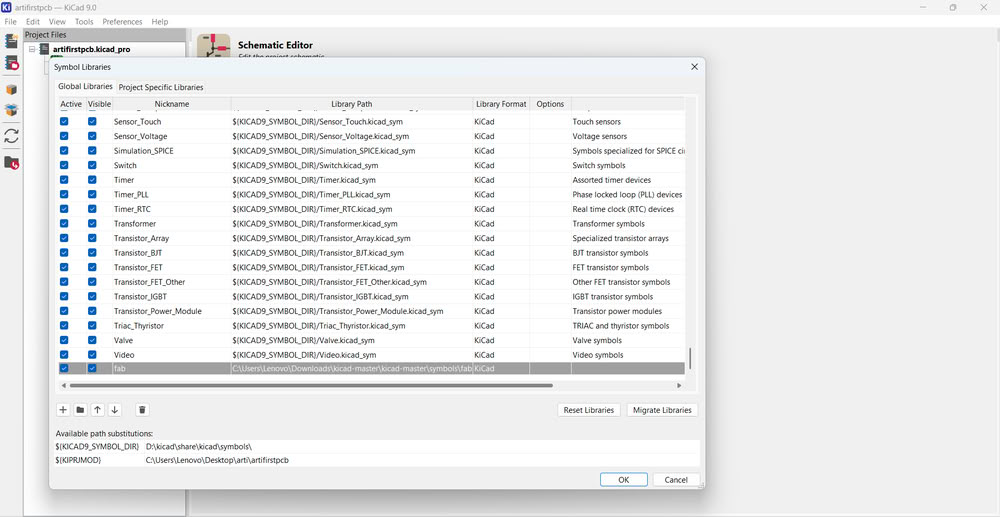Click the KiCad logo in title bar
1000x517 pixels.
coord(6,7)
